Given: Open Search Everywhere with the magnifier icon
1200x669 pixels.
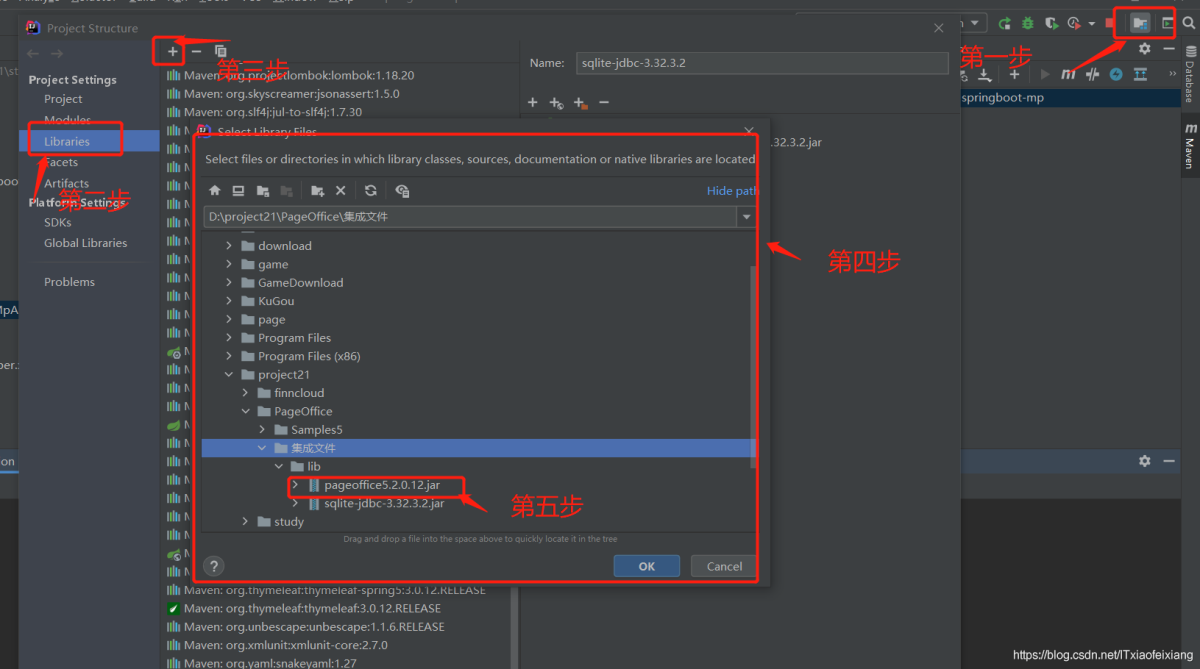Looking at the screenshot, I should [1189, 23].
